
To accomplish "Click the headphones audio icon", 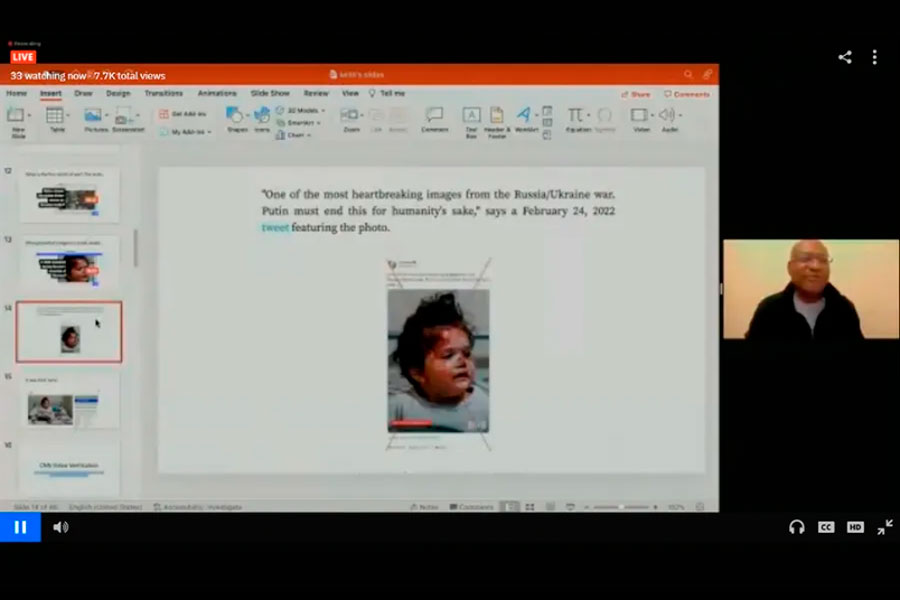I will pyautogui.click(x=796, y=527).
